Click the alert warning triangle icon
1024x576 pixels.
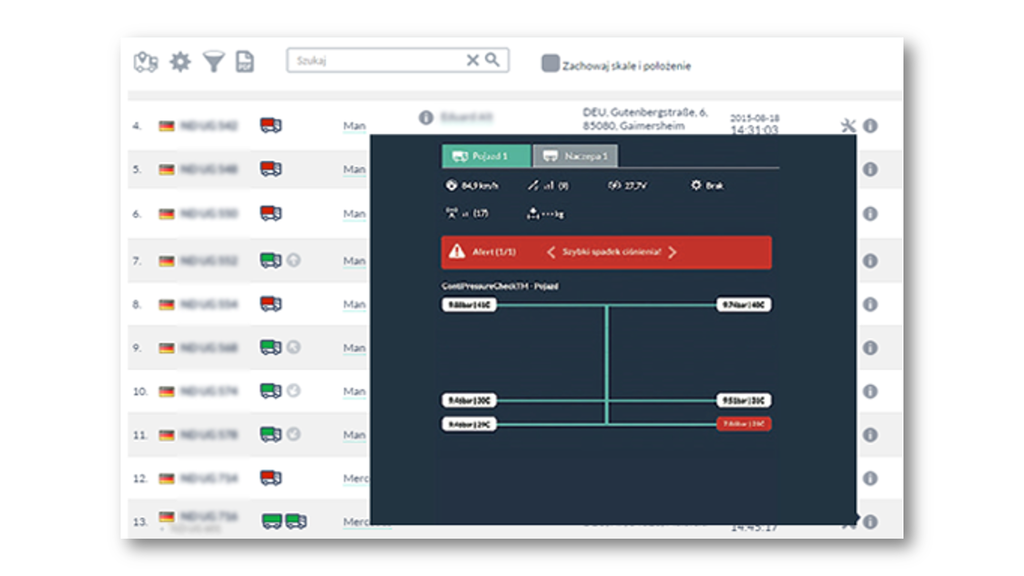(x=456, y=251)
